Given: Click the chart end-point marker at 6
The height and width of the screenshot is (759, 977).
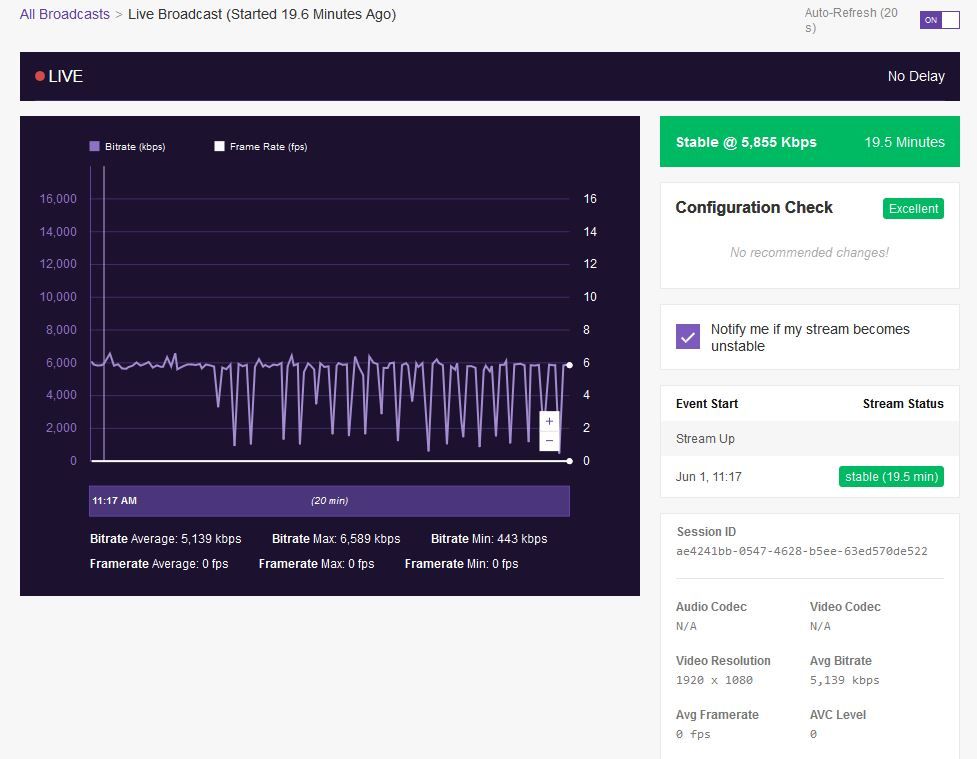Looking at the screenshot, I should pos(570,365).
